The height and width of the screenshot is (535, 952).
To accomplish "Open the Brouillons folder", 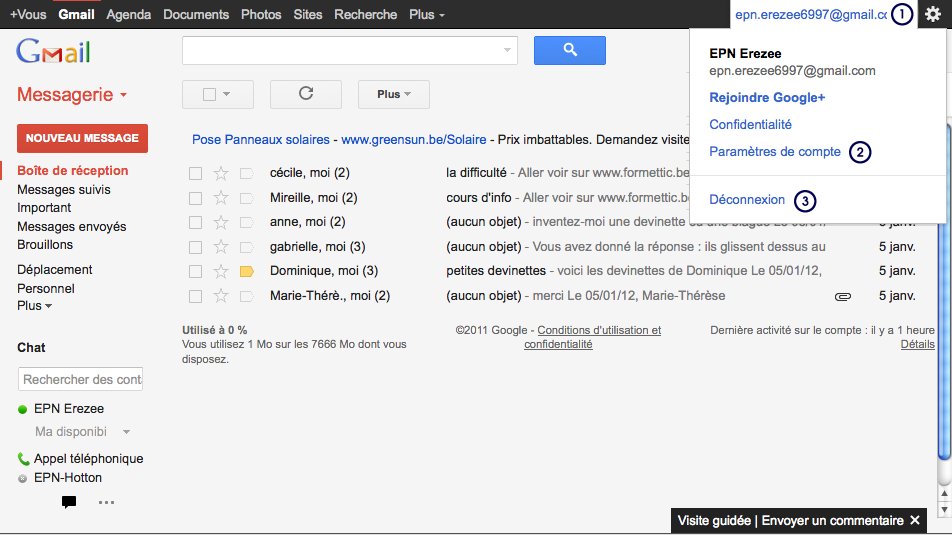I will tap(45, 245).
